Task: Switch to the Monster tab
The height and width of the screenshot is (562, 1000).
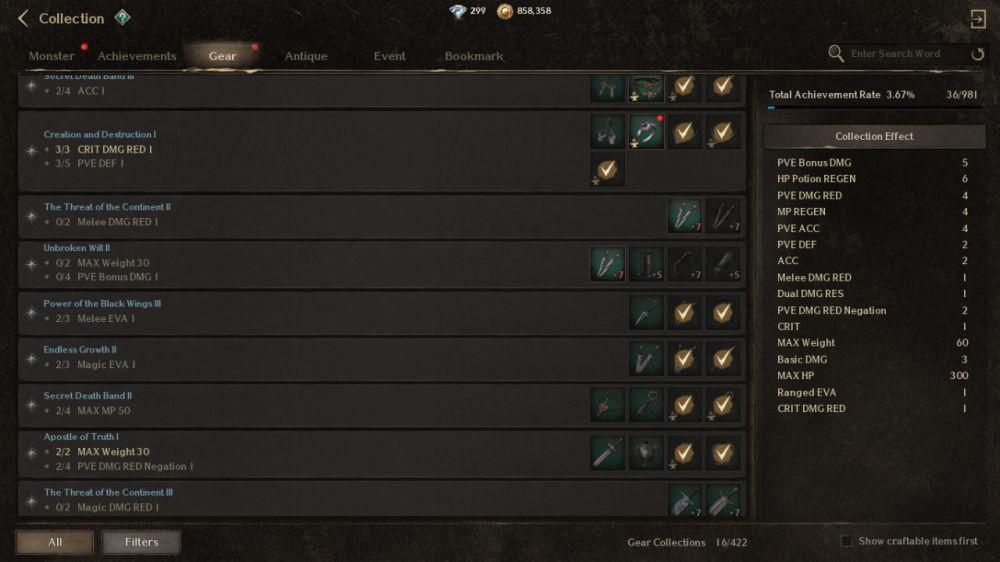Action: tap(52, 56)
